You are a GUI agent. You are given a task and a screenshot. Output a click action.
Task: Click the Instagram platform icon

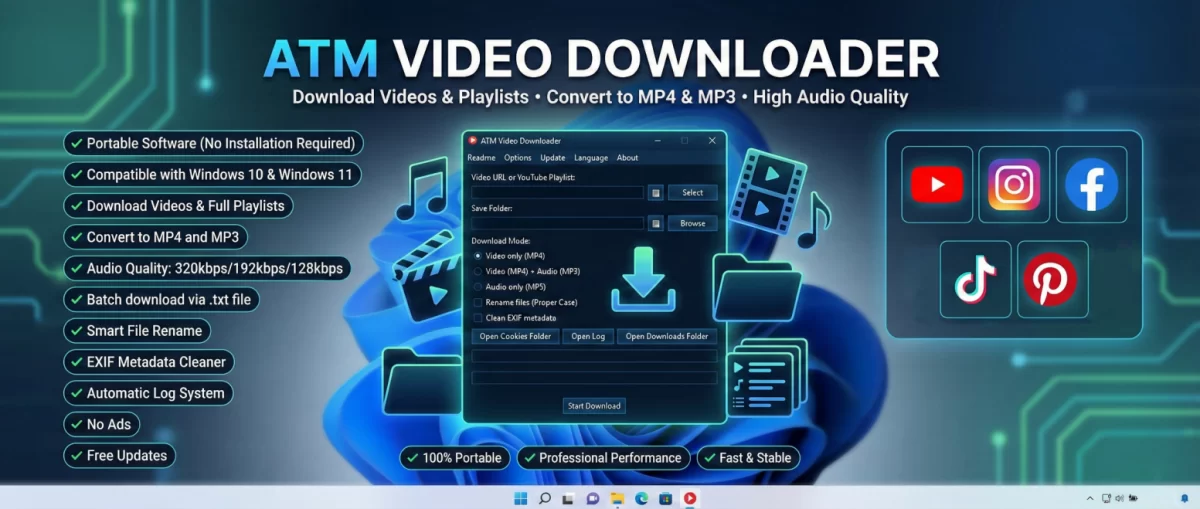tap(1014, 184)
